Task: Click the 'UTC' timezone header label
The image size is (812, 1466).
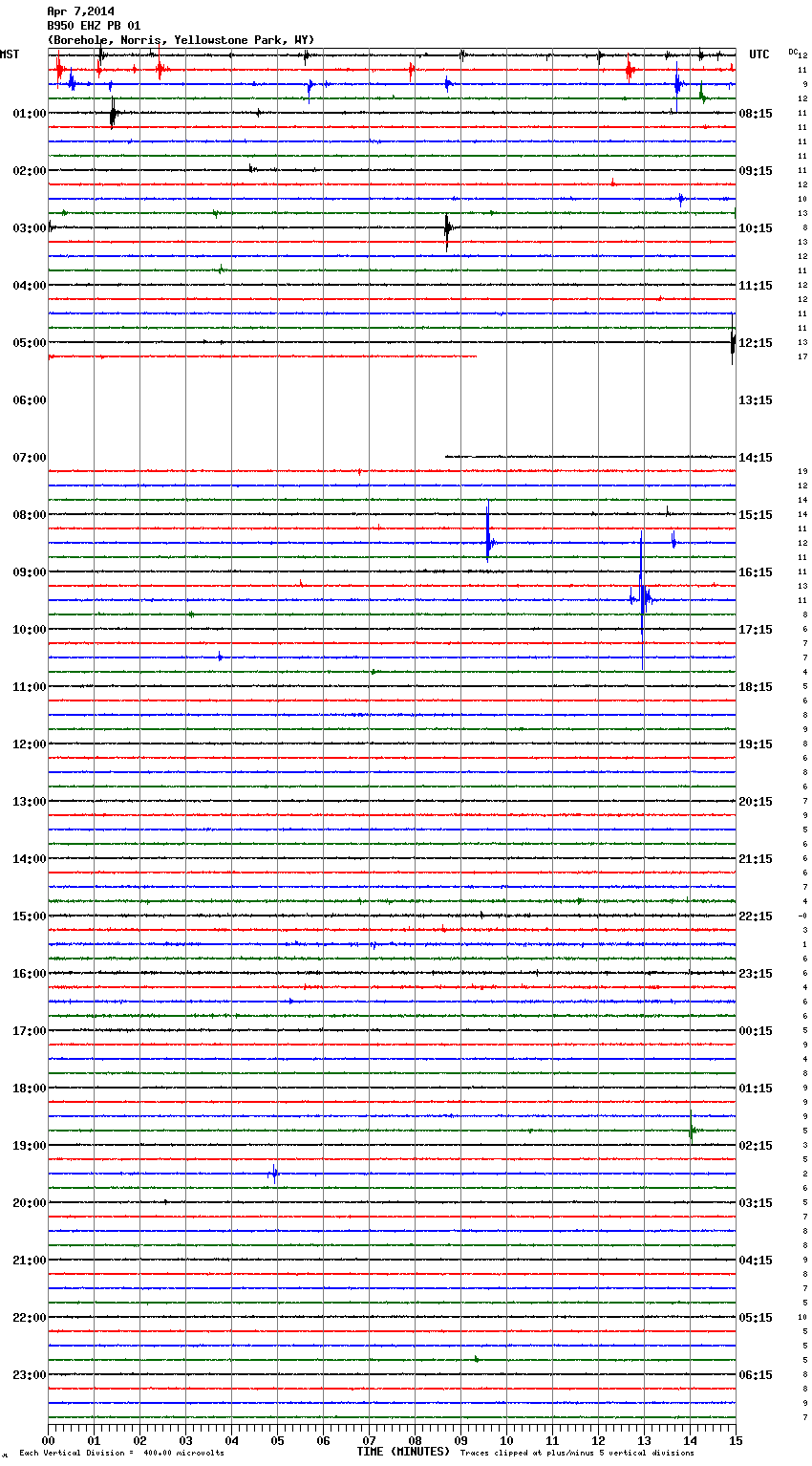Action: 759,54
